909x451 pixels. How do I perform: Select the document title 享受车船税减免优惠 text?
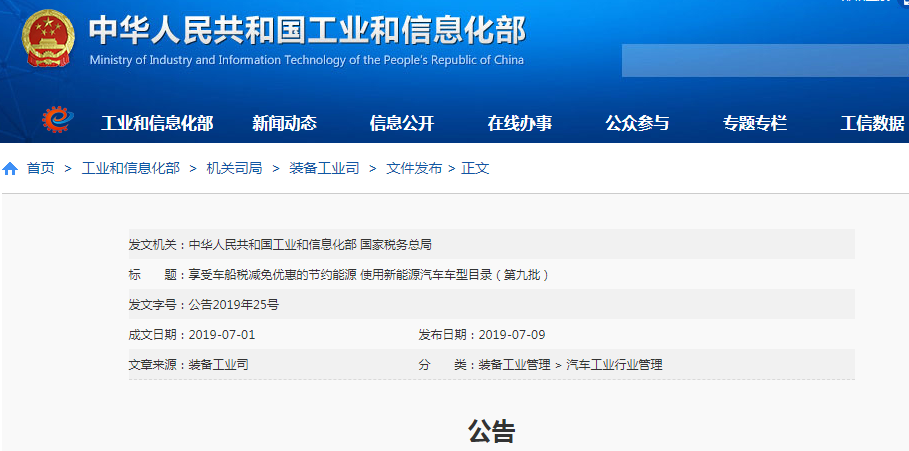(369, 275)
